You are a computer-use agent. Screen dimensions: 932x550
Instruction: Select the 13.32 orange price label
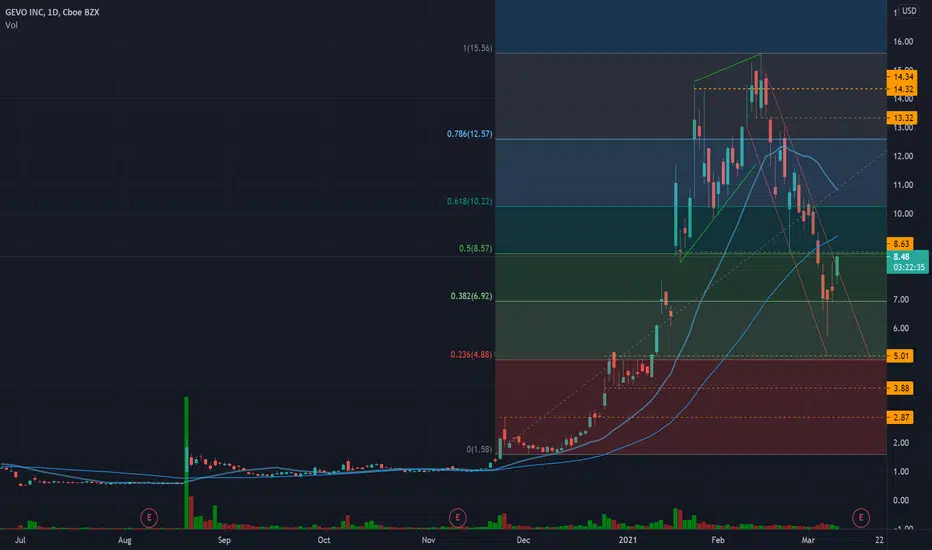click(x=902, y=118)
